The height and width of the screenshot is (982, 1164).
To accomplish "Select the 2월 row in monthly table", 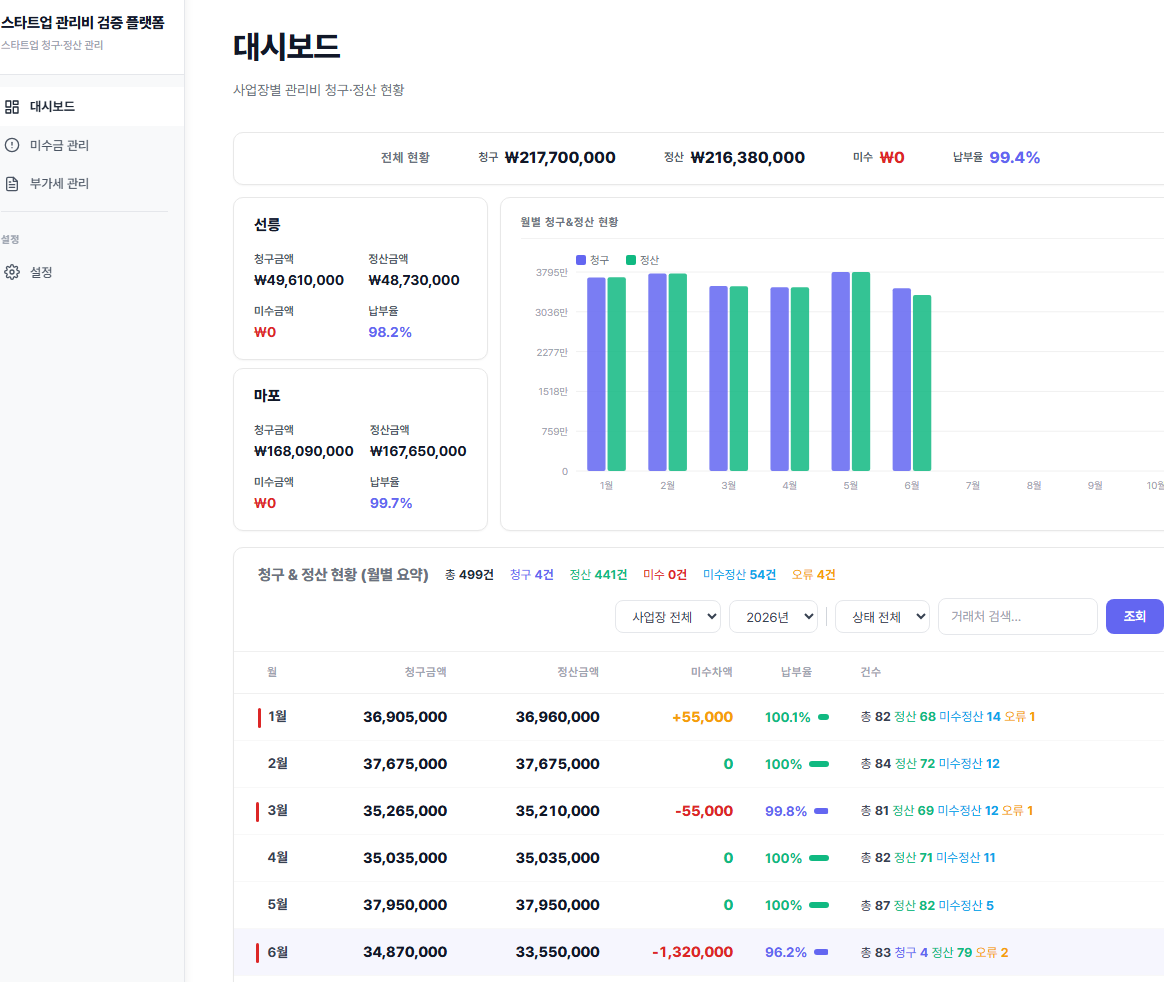I will [x=699, y=764].
